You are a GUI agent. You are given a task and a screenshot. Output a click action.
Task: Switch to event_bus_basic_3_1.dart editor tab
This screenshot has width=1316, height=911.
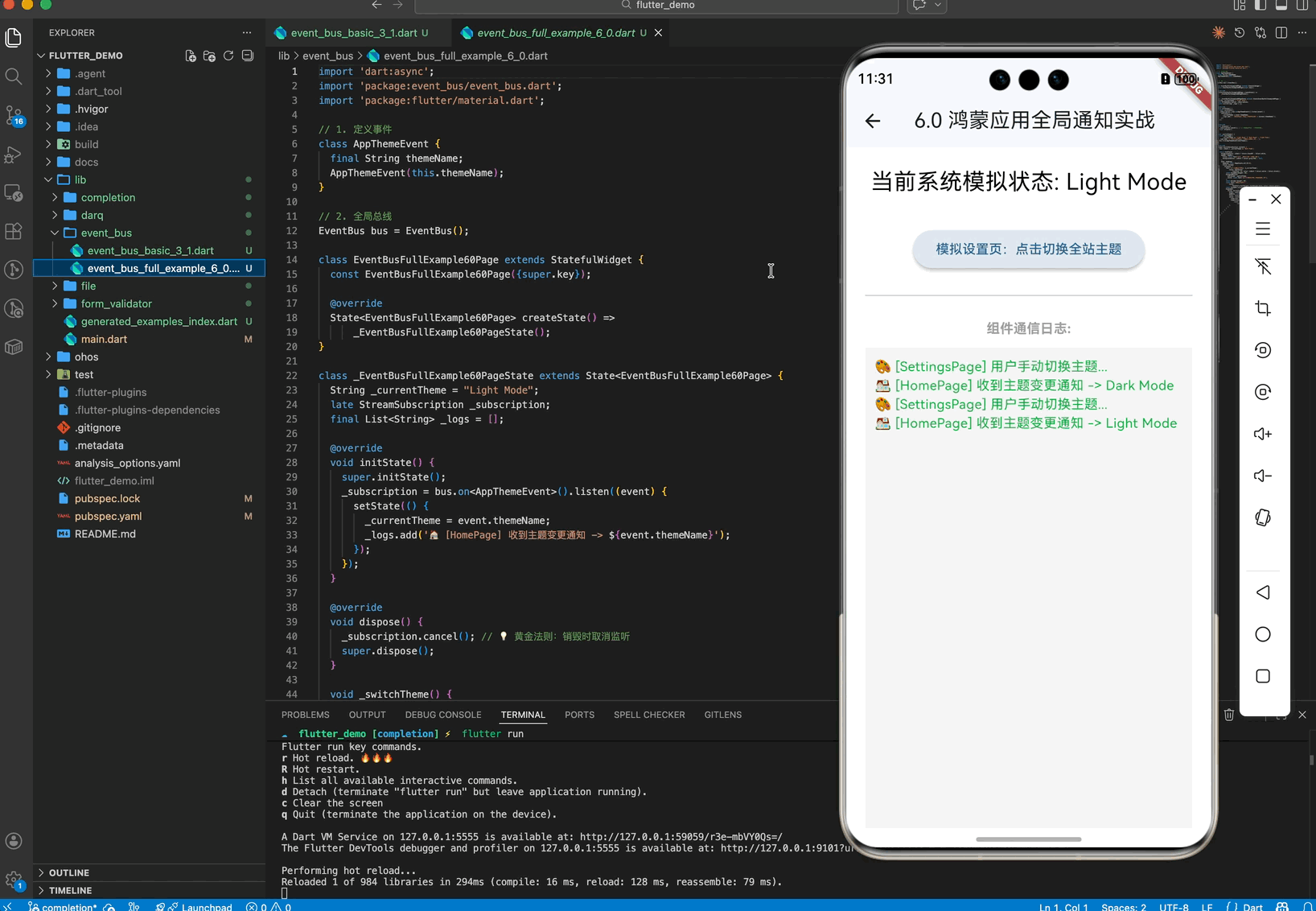click(352, 33)
